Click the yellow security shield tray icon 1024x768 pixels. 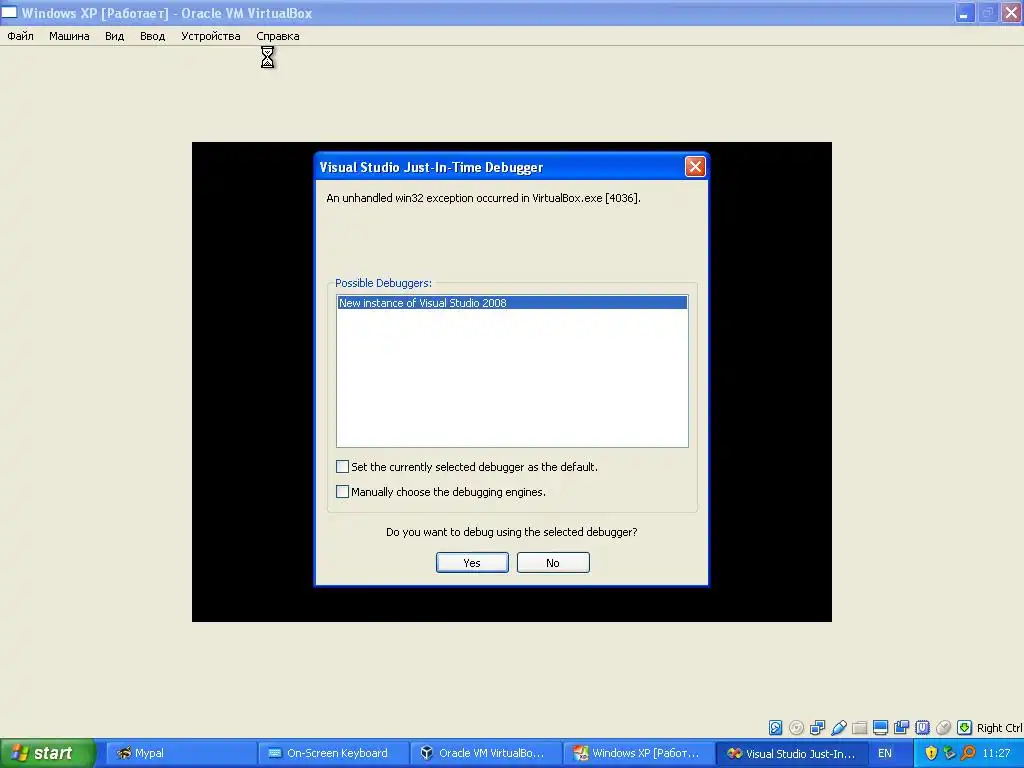coord(931,753)
